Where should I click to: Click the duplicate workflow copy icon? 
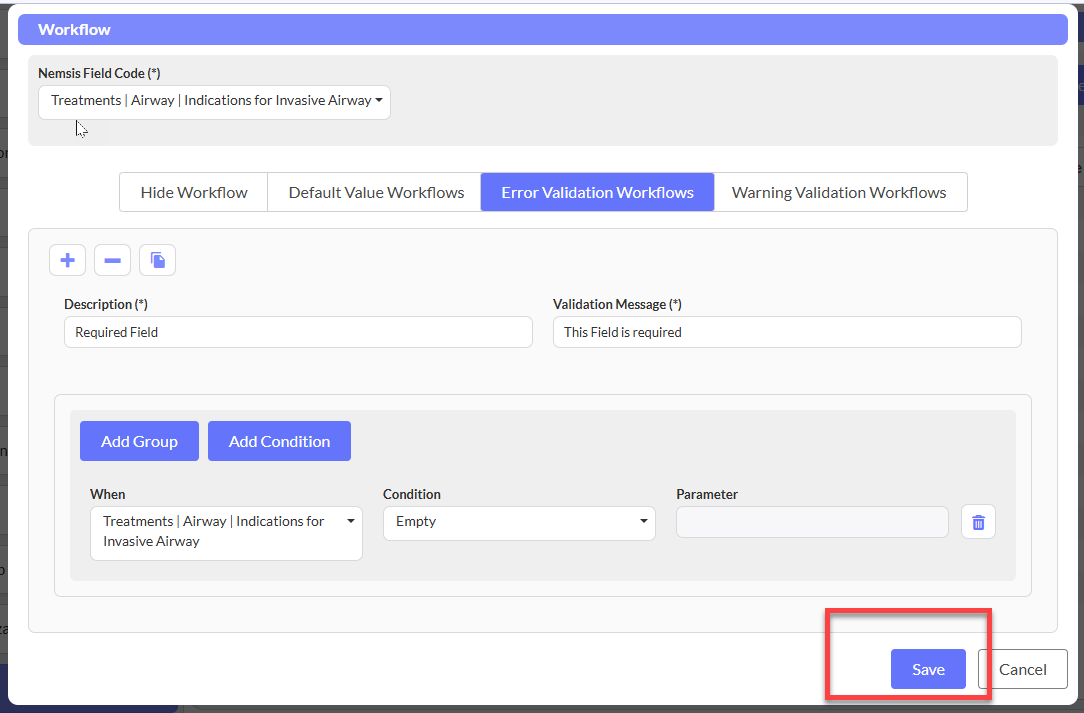157,260
